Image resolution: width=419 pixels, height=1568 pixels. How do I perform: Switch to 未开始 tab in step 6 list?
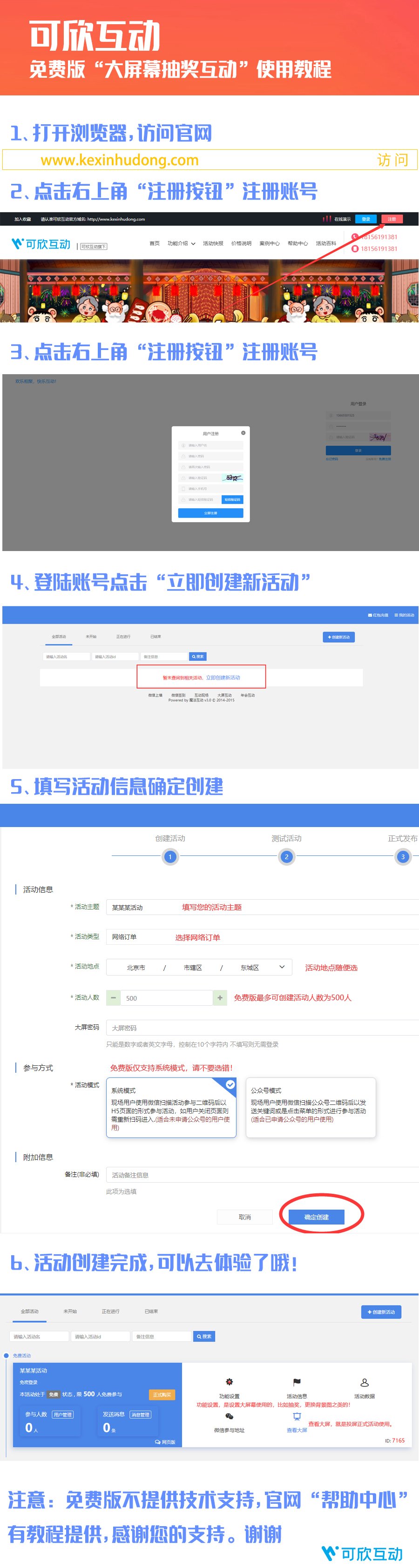click(x=70, y=1311)
